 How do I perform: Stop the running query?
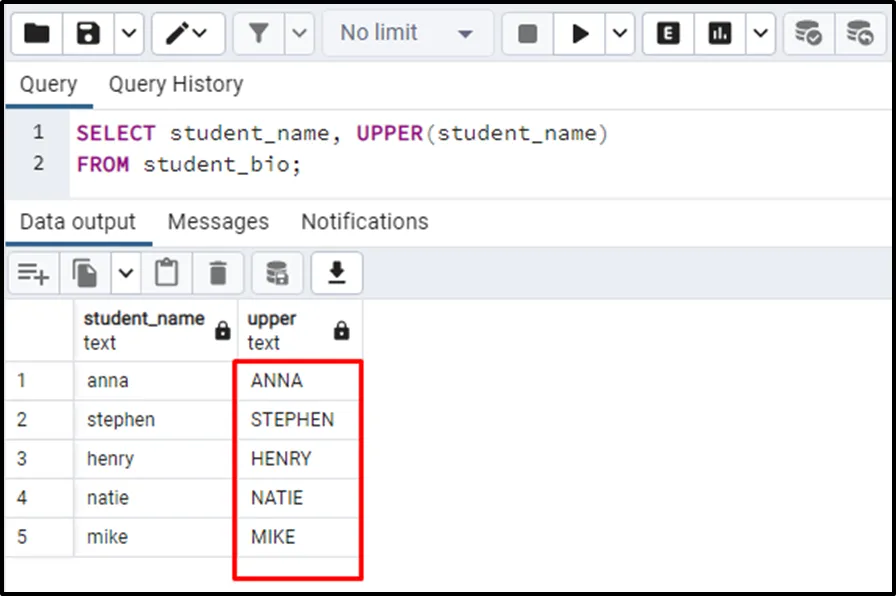(527, 34)
